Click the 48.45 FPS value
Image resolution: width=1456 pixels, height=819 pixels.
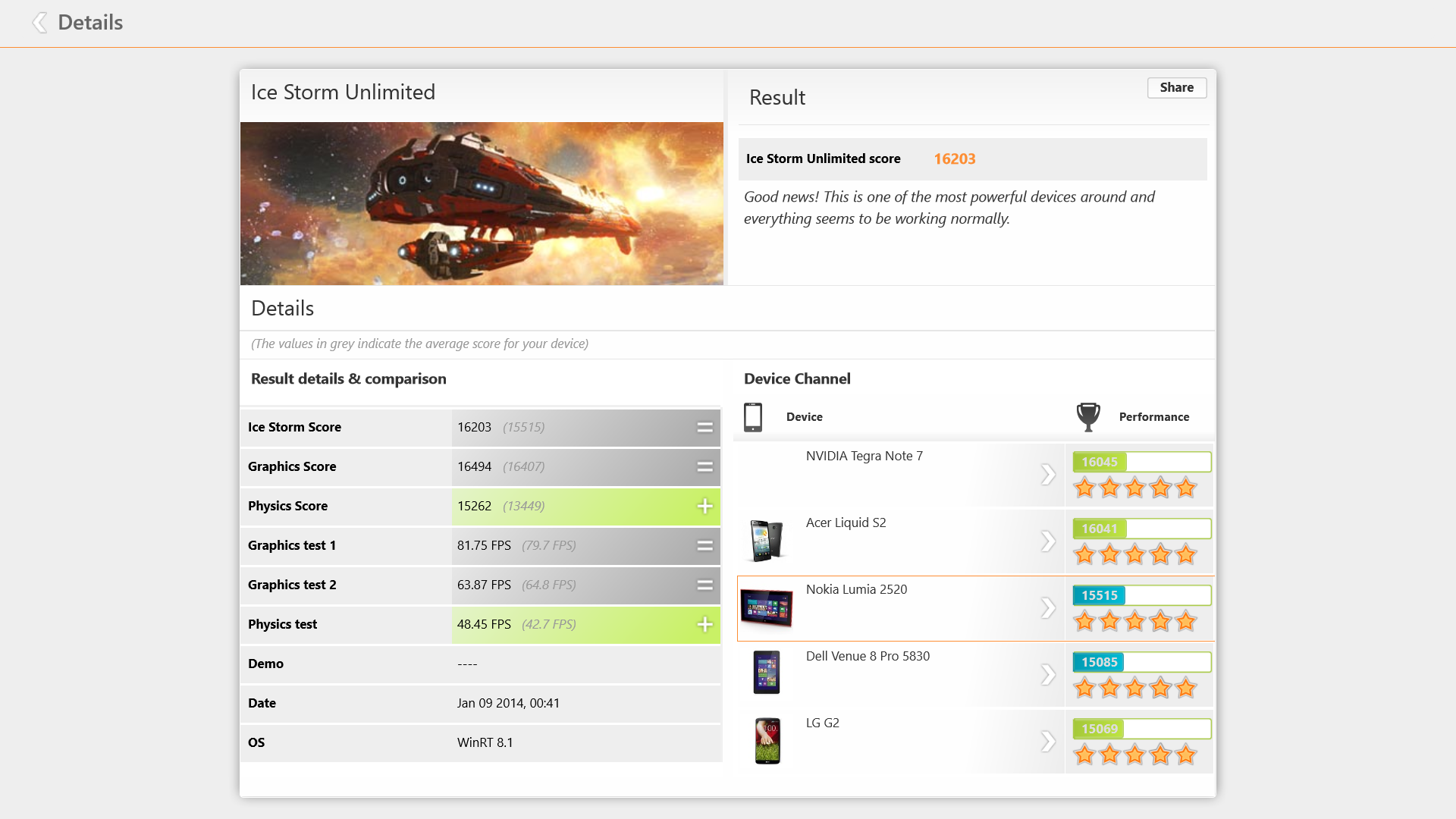[x=484, y=624]
